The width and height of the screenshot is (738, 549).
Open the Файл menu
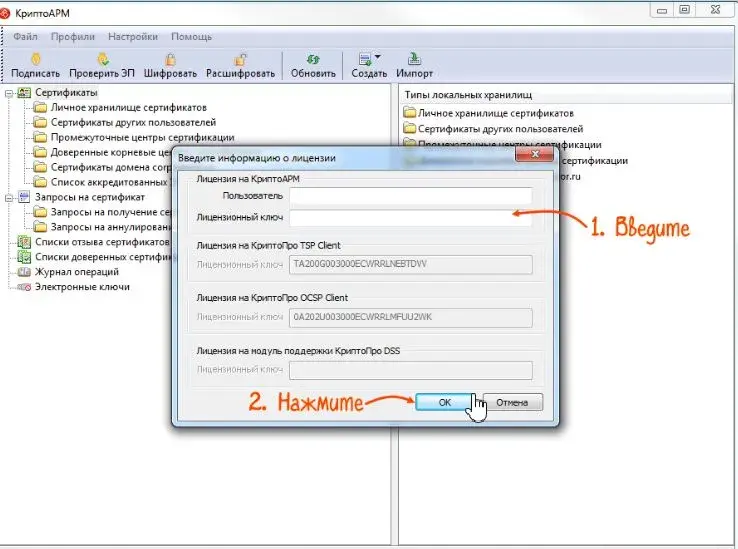(25, 37)
